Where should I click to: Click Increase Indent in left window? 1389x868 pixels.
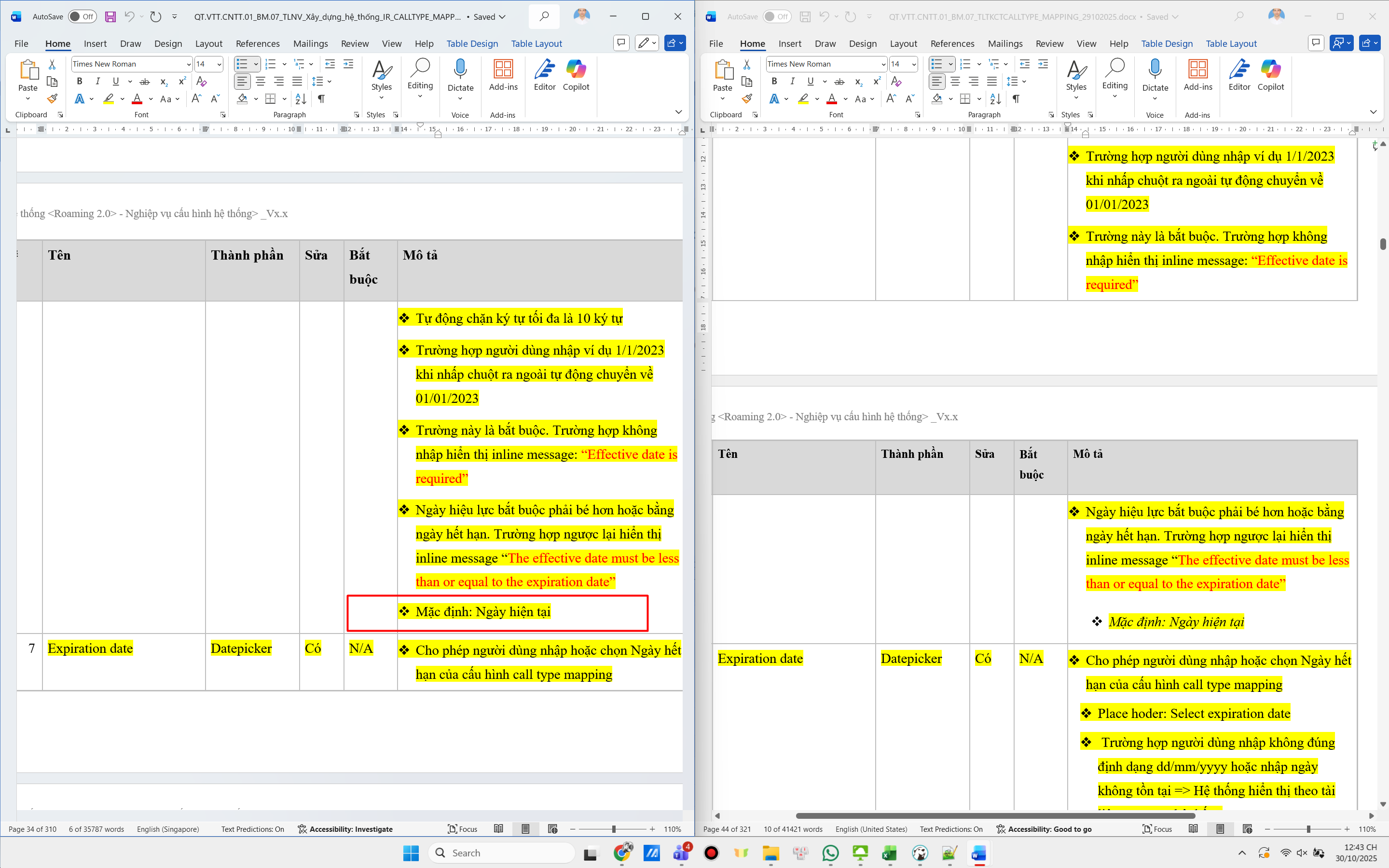tap(348, 64)
